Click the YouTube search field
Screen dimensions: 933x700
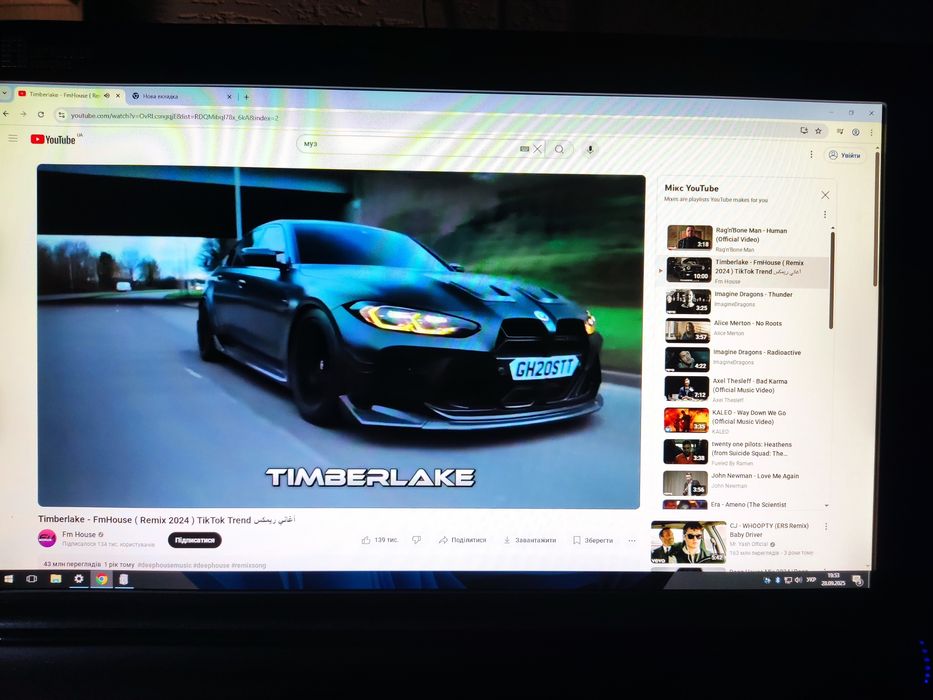click(x=411, y=146)
